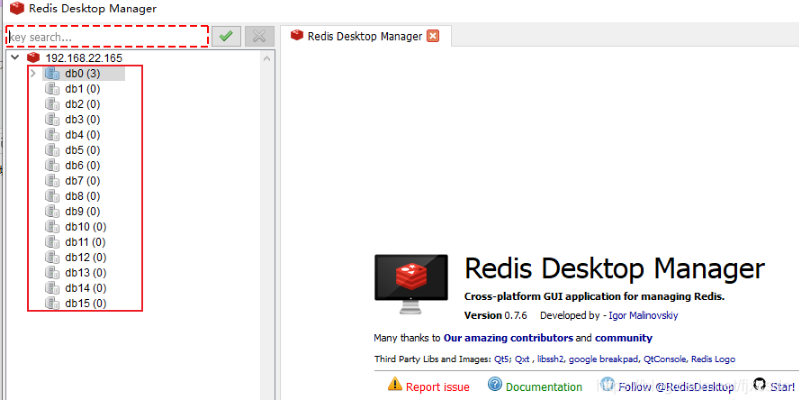Click the Redis monitor logo image
The height and width of the screenshot is (404, 799).
coord(411,284)
